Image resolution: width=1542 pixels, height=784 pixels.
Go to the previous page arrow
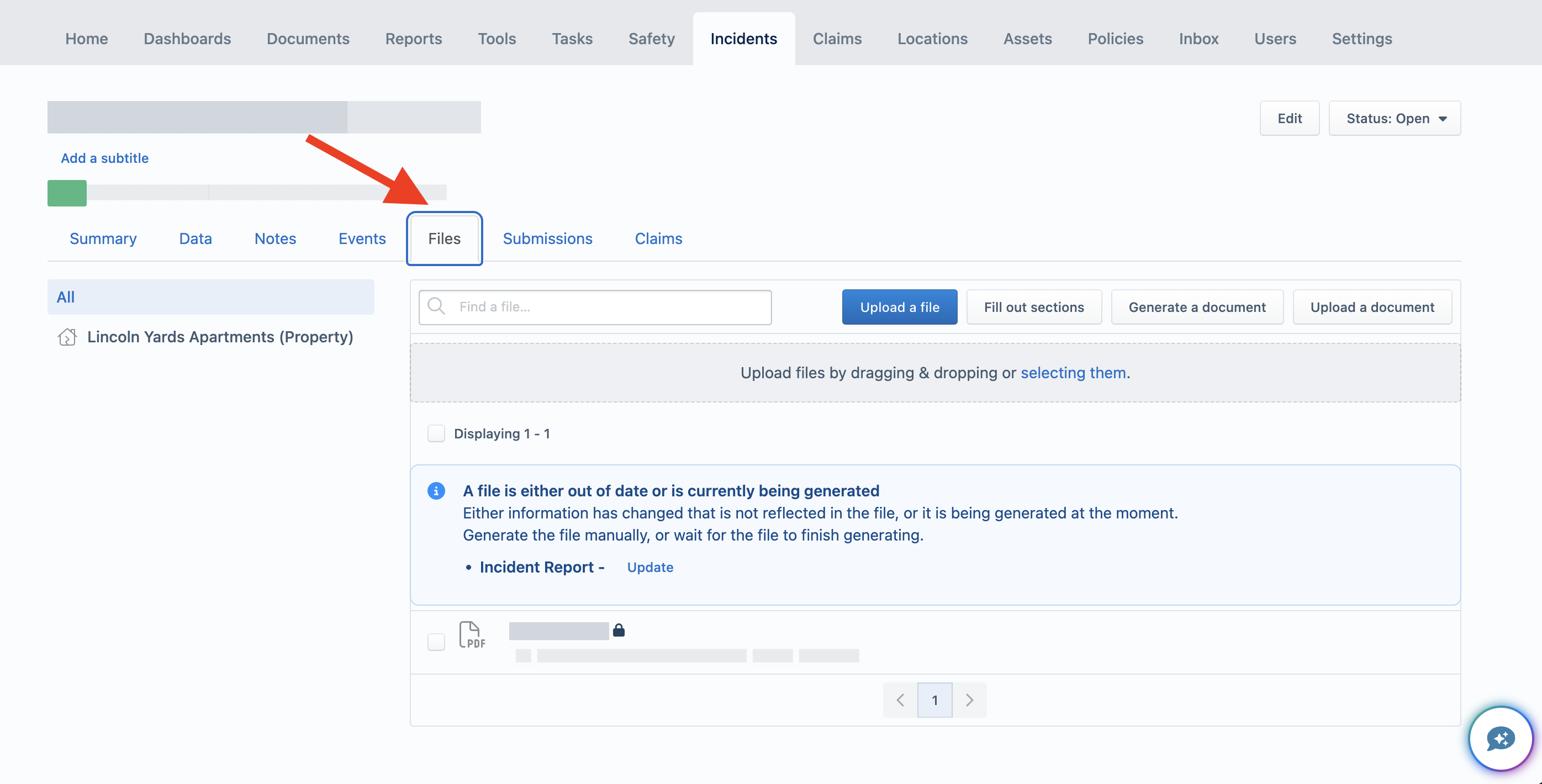(x=900, y=700)
